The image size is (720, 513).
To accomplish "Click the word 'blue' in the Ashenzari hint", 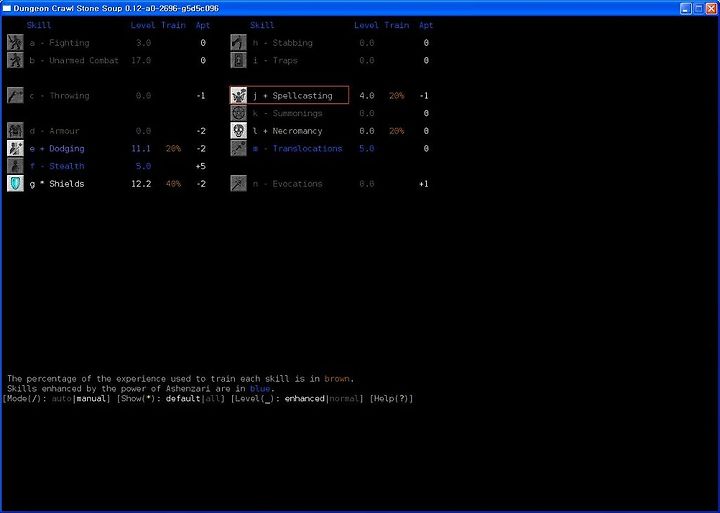I will [x=260, y=389].
